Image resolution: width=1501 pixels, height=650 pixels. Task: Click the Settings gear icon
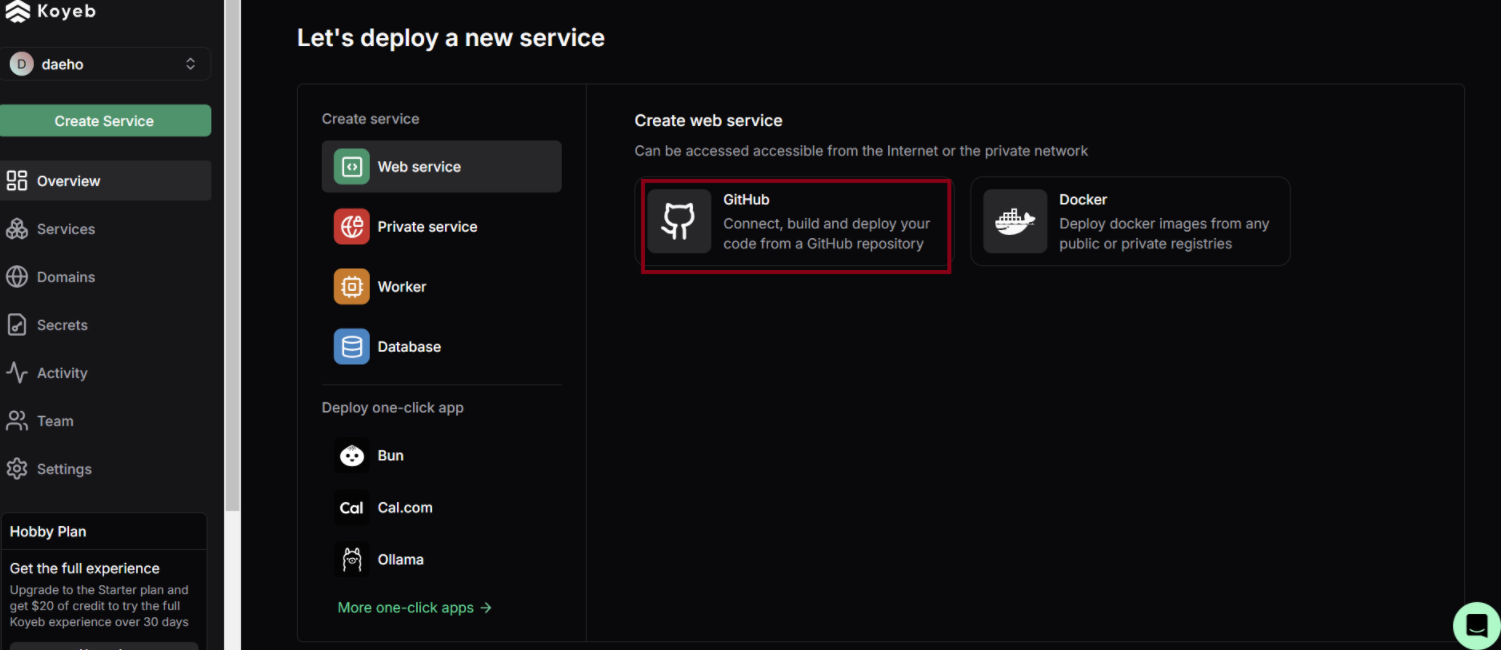point(17,469)
